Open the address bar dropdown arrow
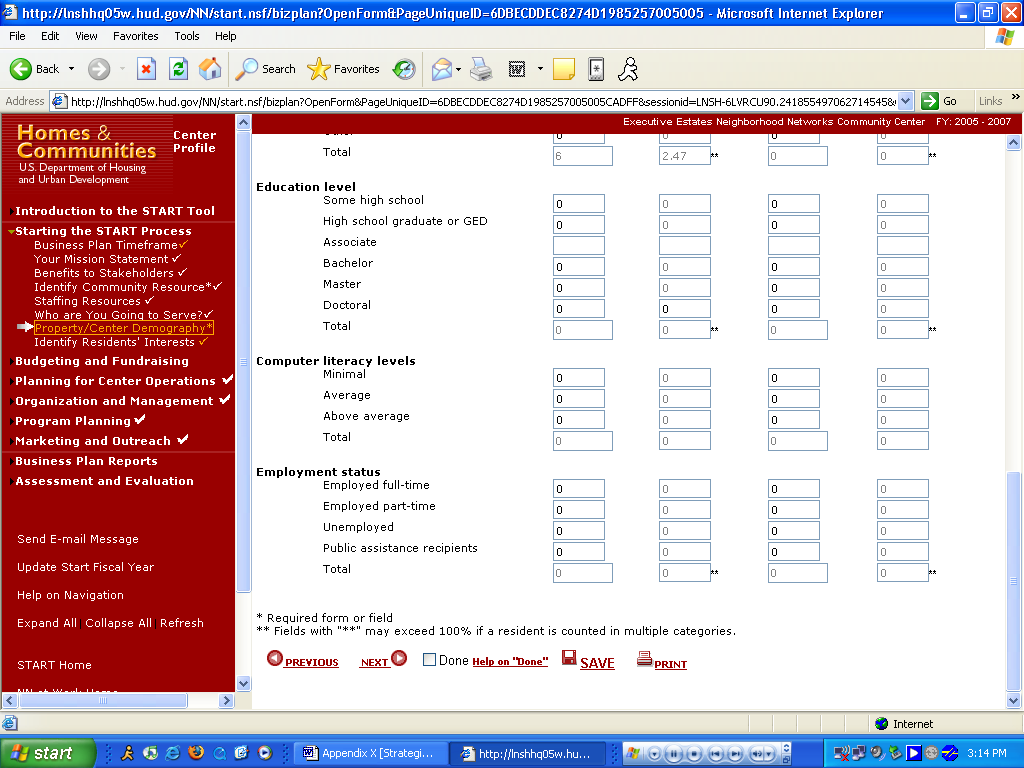 coord(905,101)
